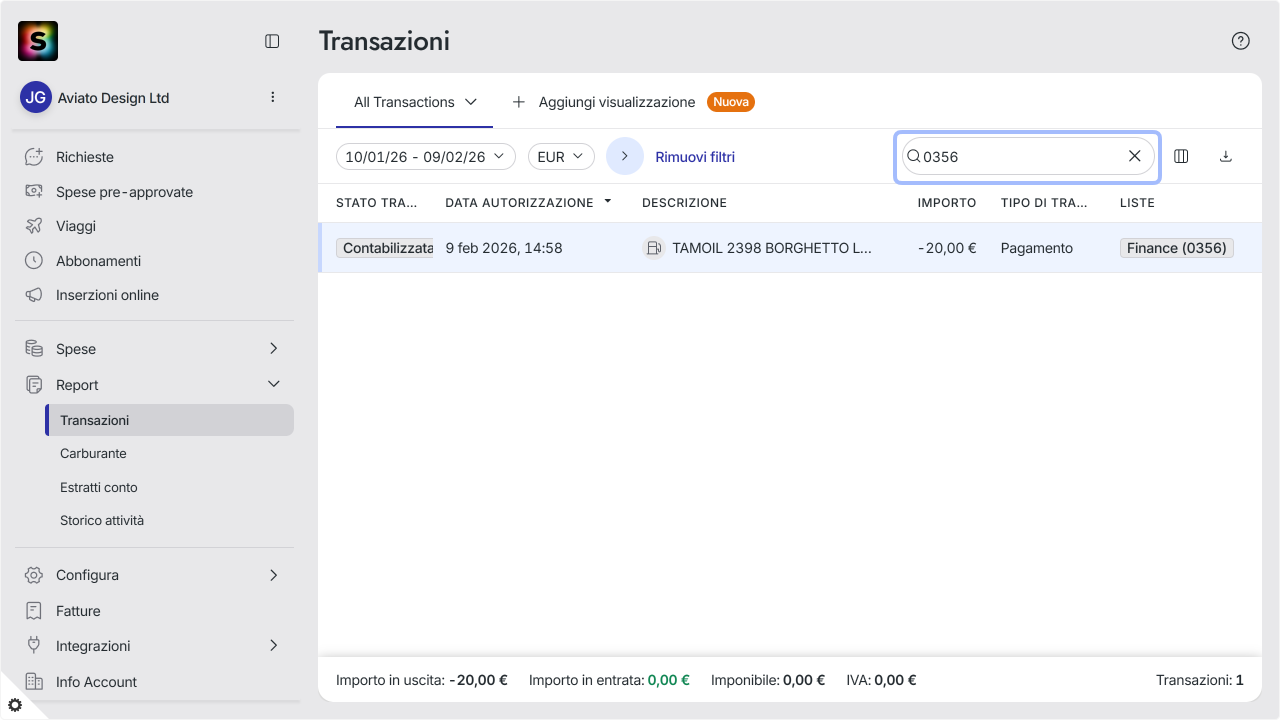
Task: Go to Transazioni in sidebar
Action: (x=170, y=420)
